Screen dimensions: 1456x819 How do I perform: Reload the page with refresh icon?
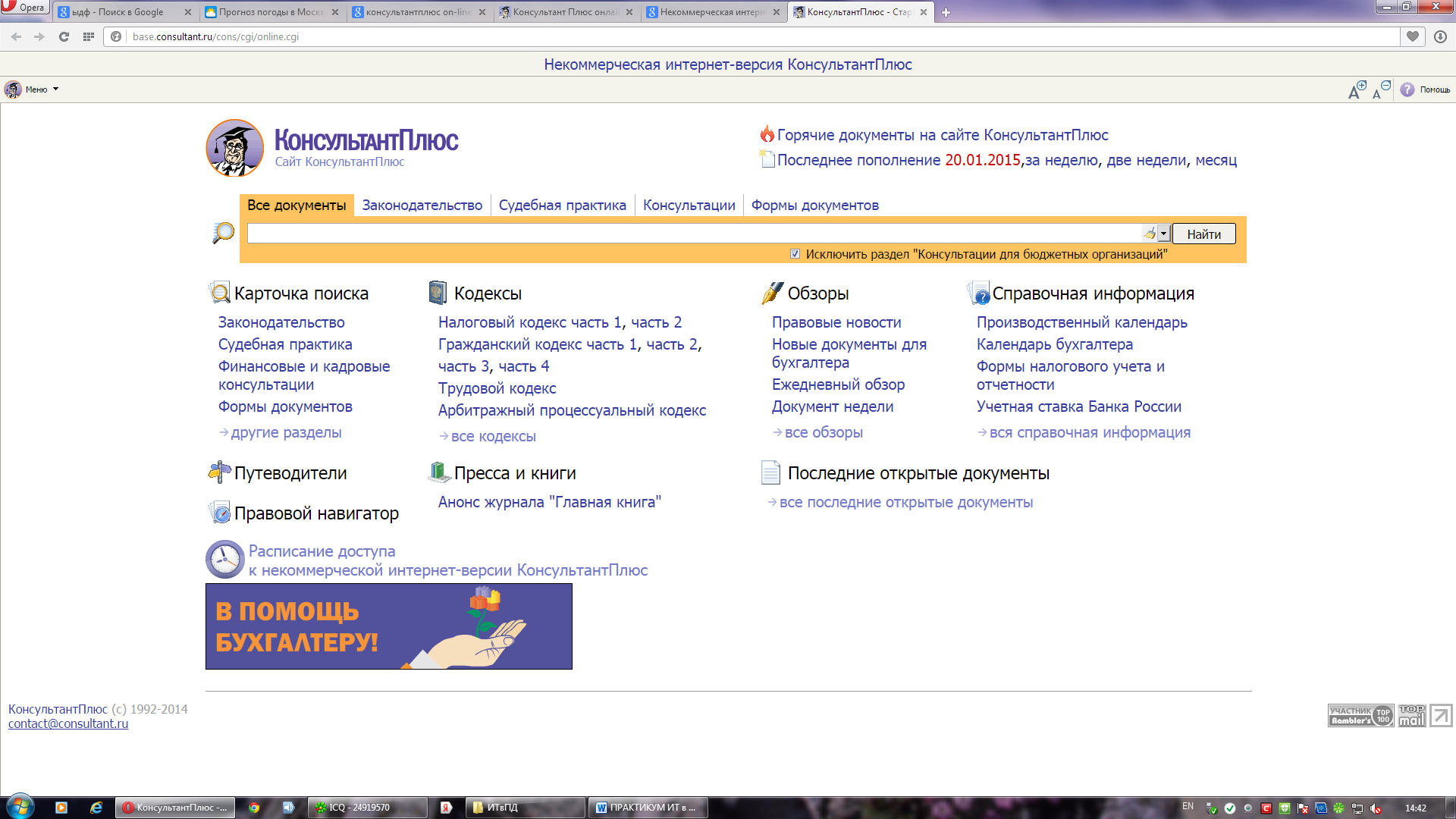64,36
